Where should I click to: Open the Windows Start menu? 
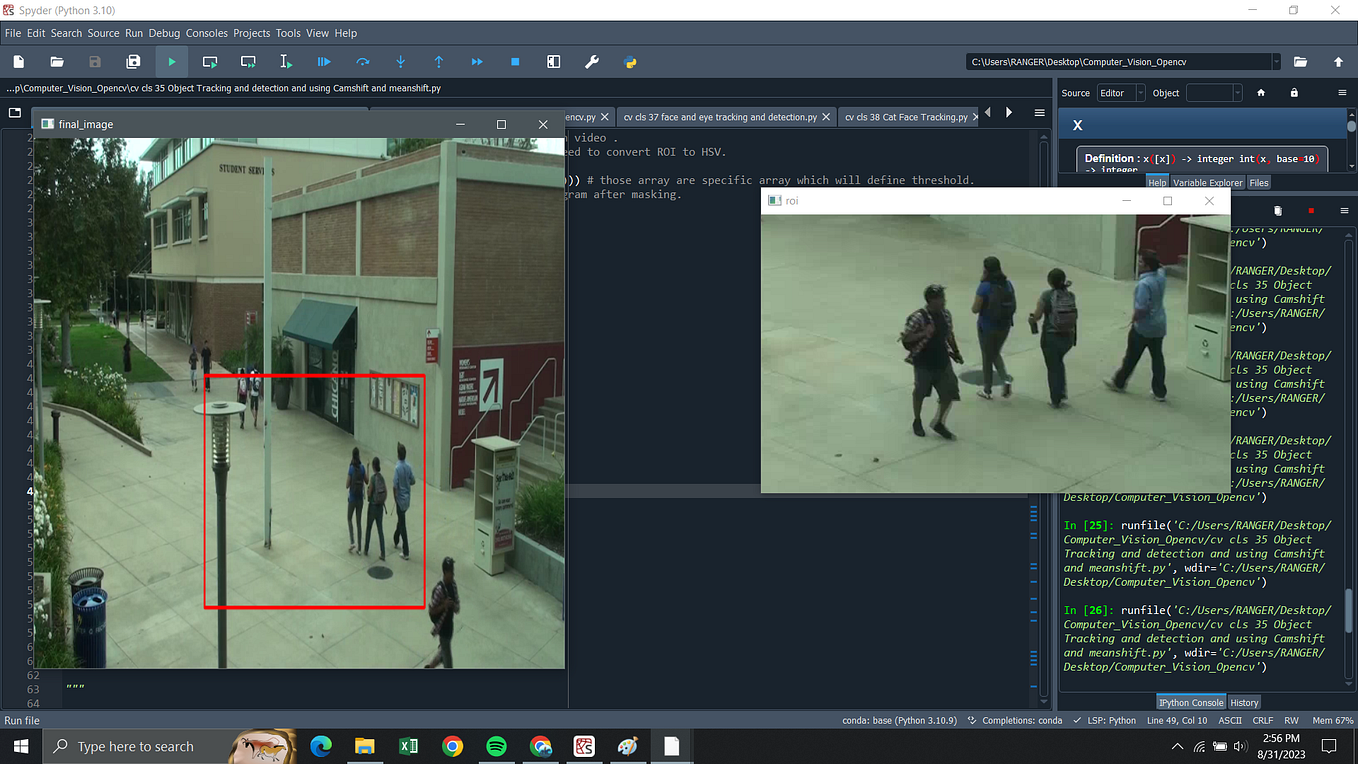click(20, 747)
